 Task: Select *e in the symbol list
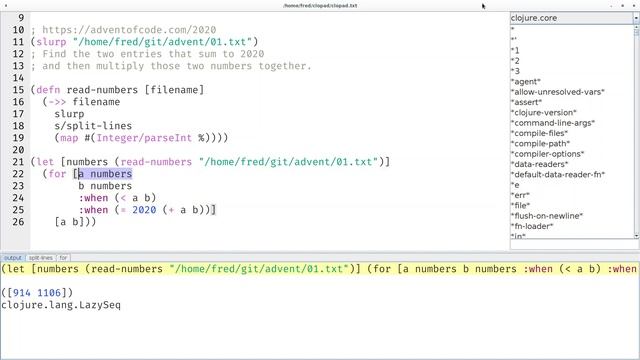click(x=515, y=185)
